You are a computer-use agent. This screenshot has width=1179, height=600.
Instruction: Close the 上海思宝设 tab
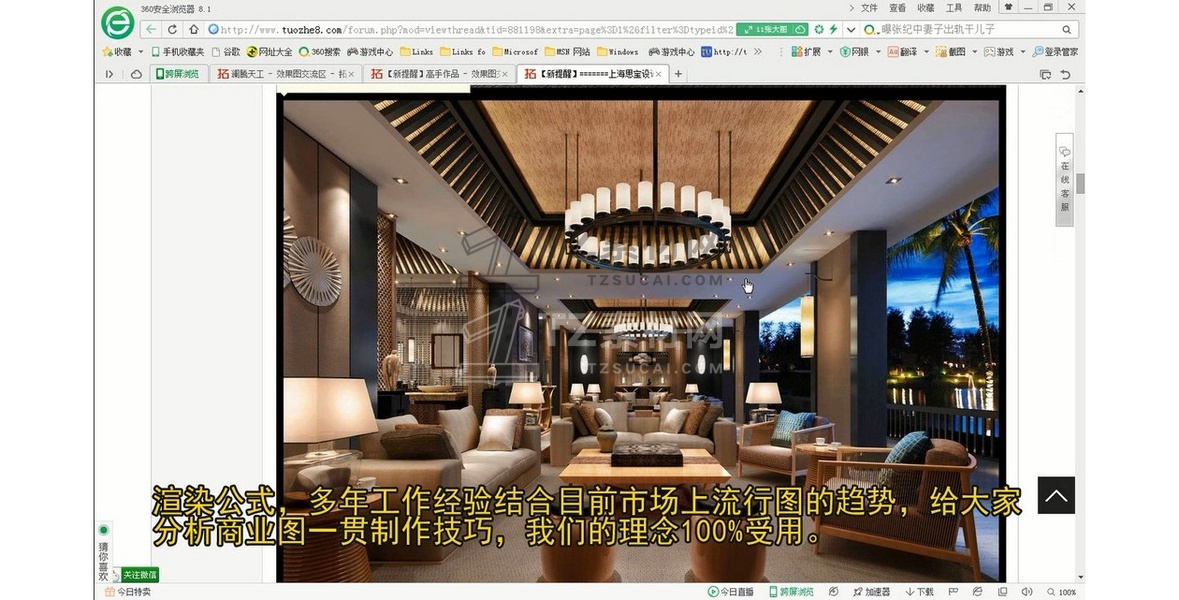click(658, 74)
